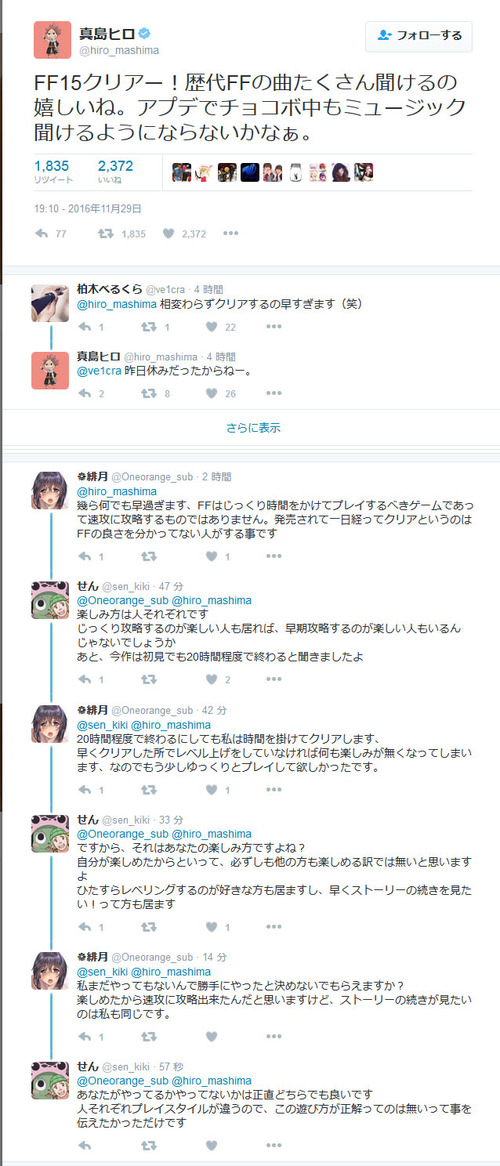Reply to 柏木べるくら's tweet

point(85,326)
